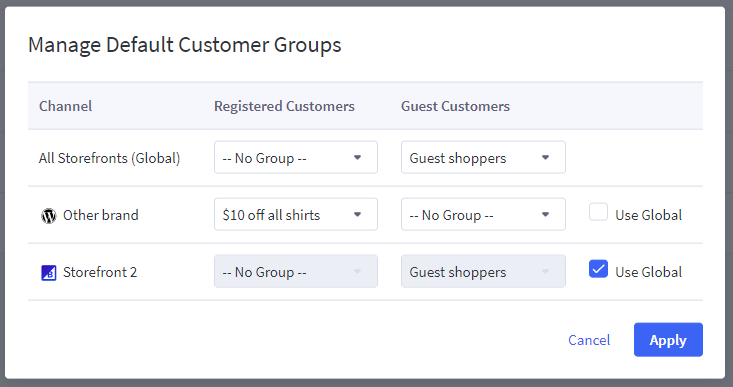Cancel the Manage Default Customer Groups dialog

point(589,340)
